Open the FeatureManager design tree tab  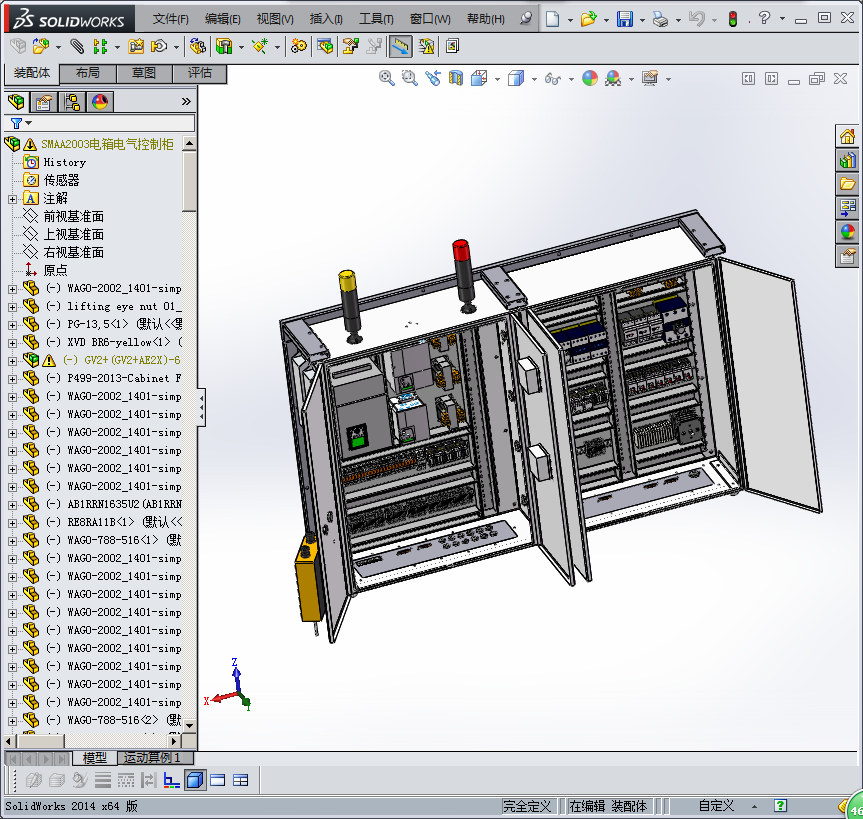coord(16,101)
